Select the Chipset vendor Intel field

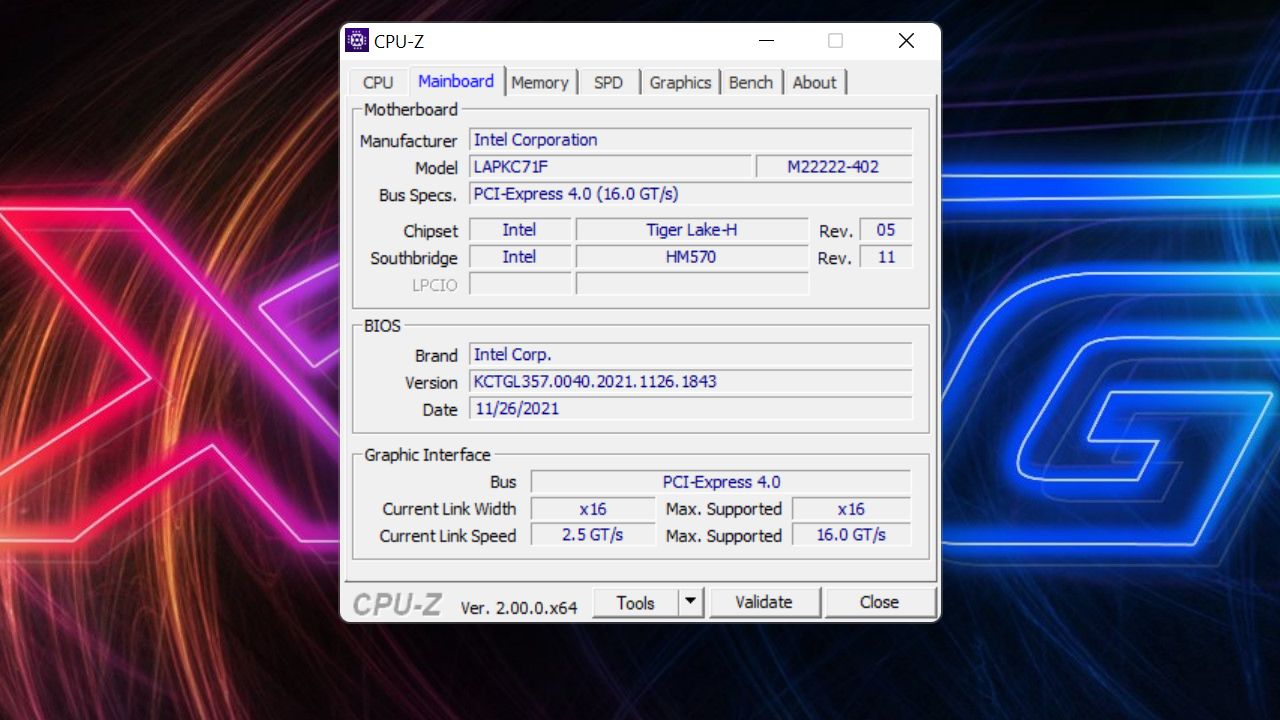520,230
